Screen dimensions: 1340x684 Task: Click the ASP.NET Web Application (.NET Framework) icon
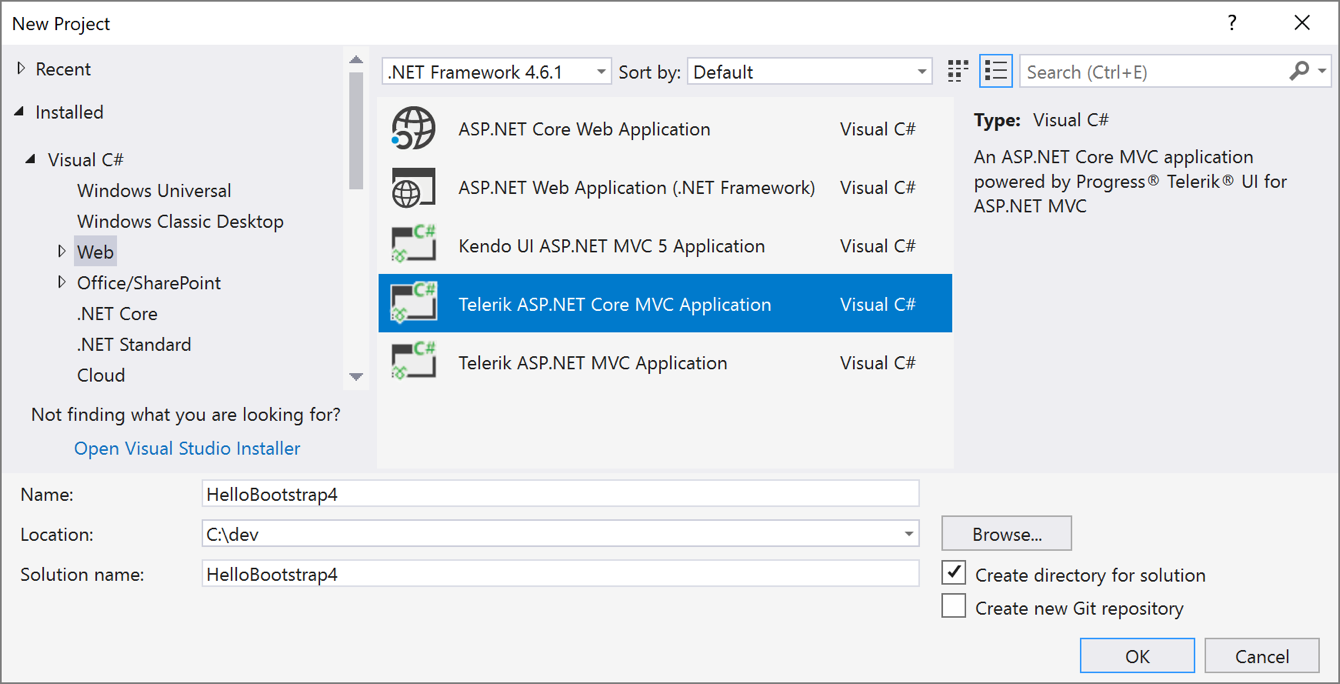(x=414, y=188)
